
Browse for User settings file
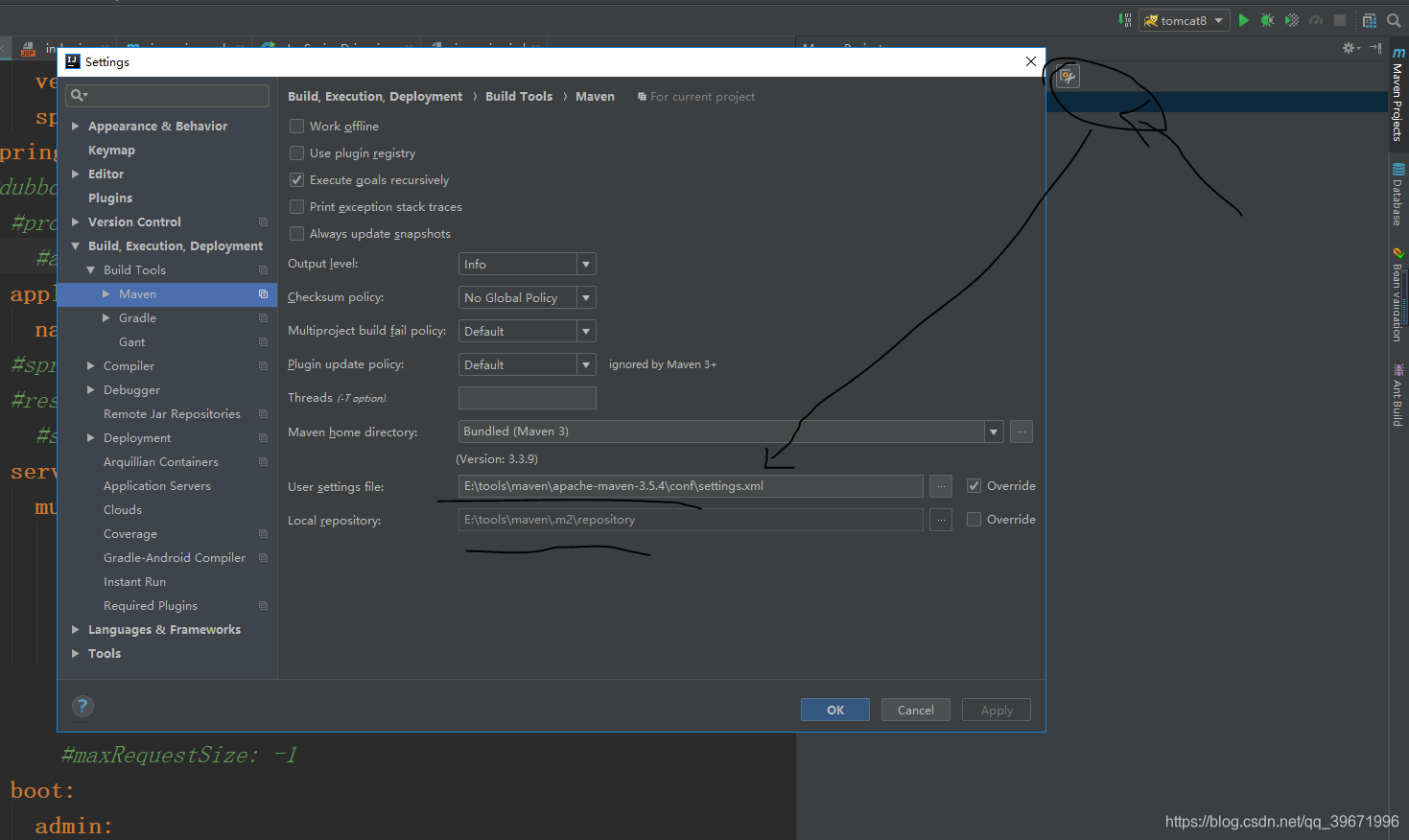(941, 486)
